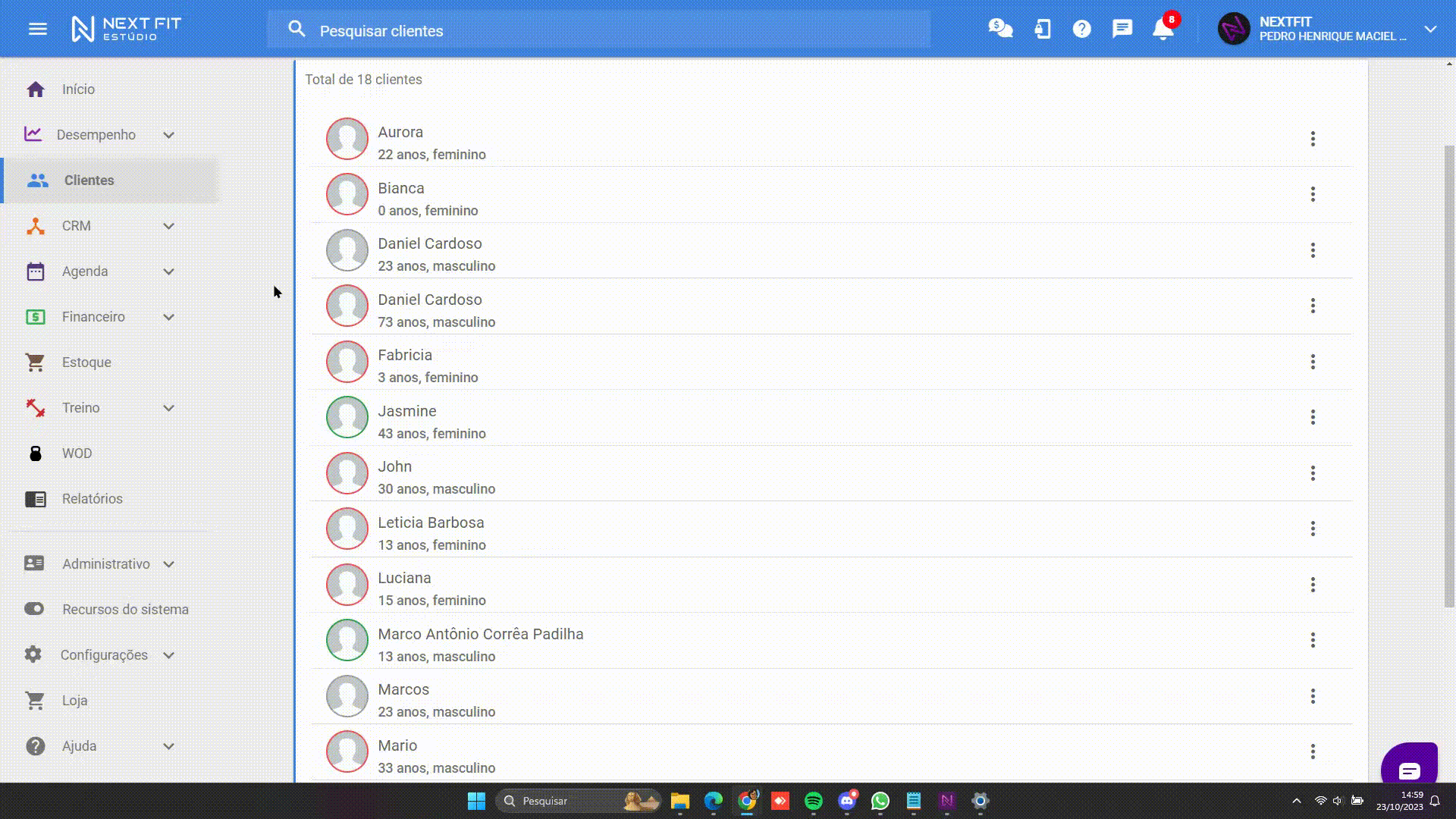Click the door access icon in header

point(1043,30)
